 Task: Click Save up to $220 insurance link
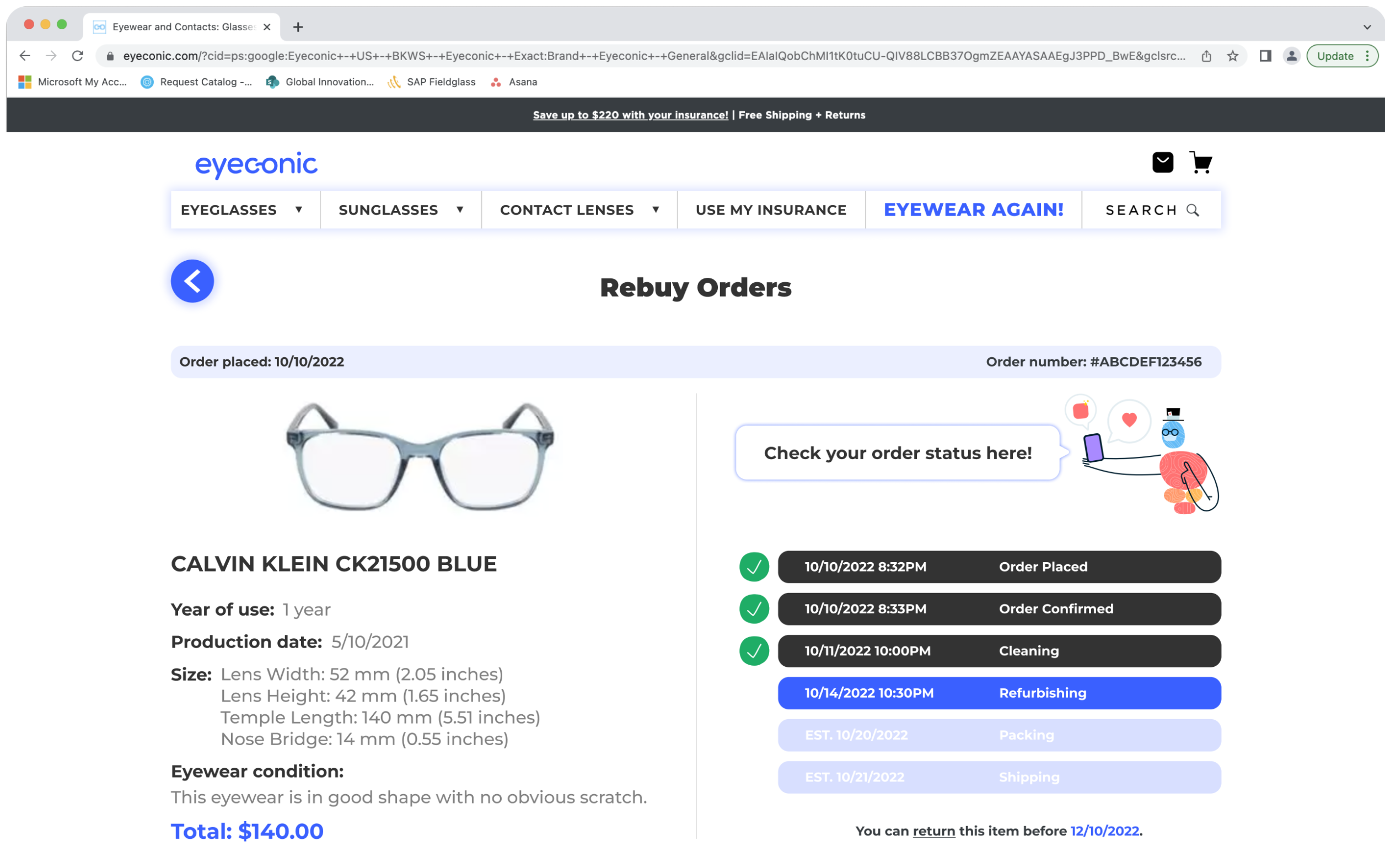pos(630,115)
